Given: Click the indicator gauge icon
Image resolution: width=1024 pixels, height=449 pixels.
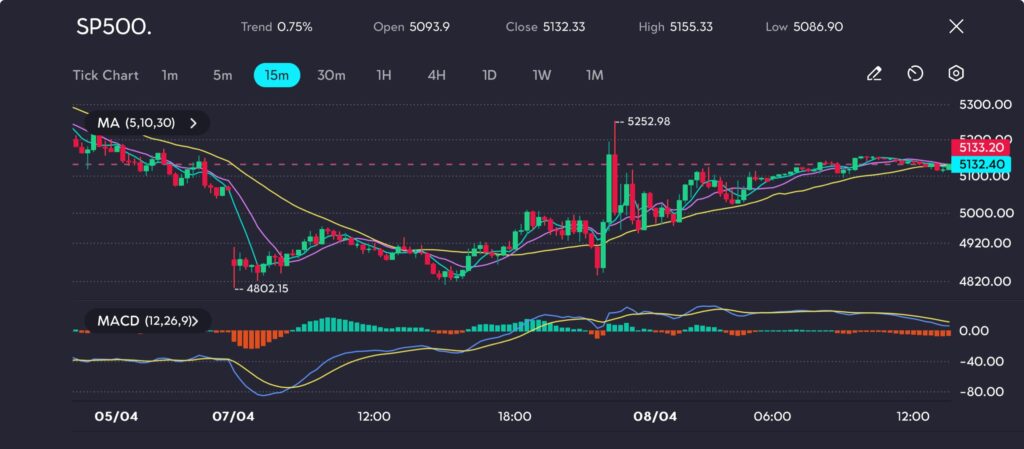Looking at the screenshot, I should (x=915, y=74).
